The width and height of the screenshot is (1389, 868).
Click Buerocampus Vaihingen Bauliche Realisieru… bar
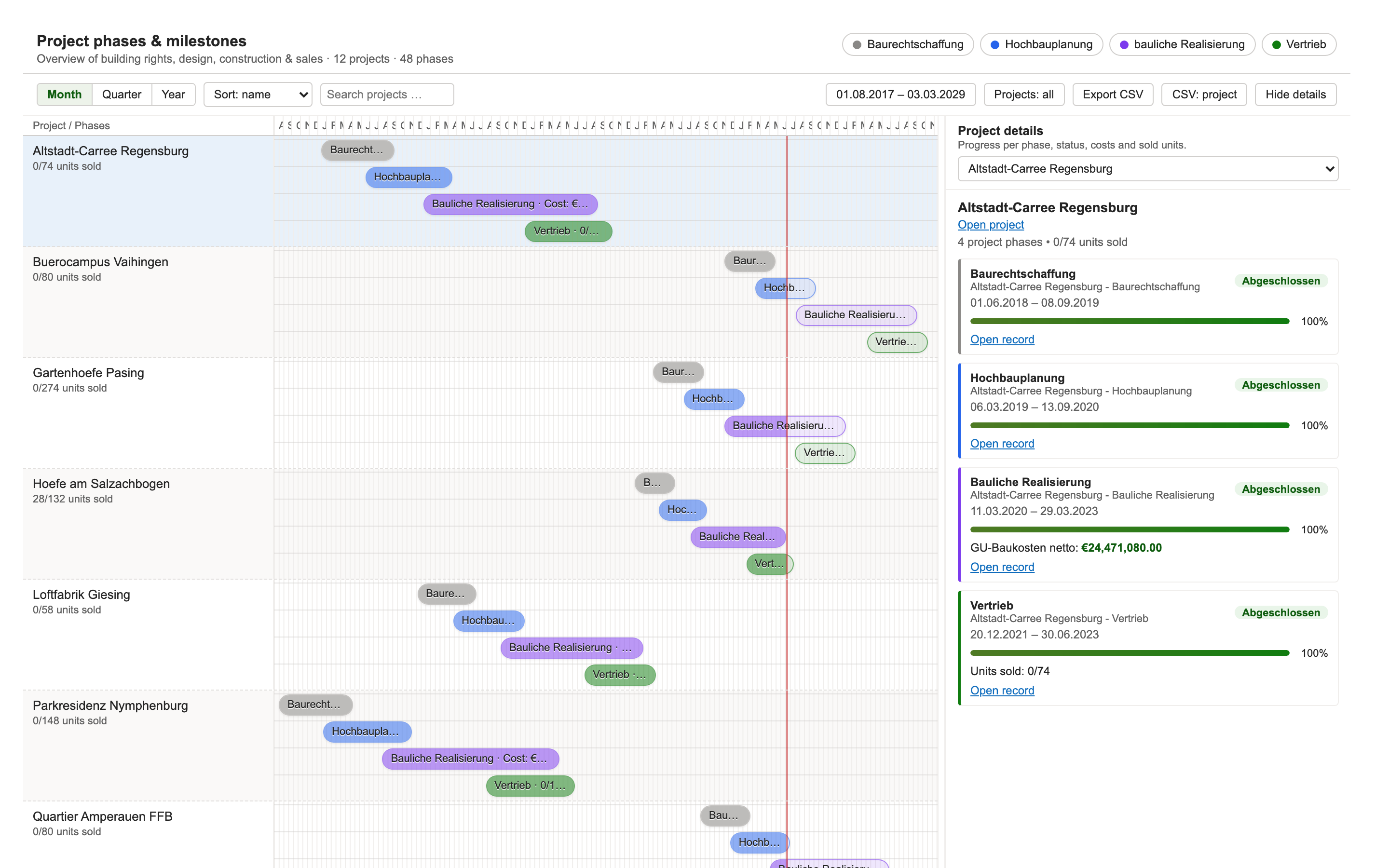point(856,314)
